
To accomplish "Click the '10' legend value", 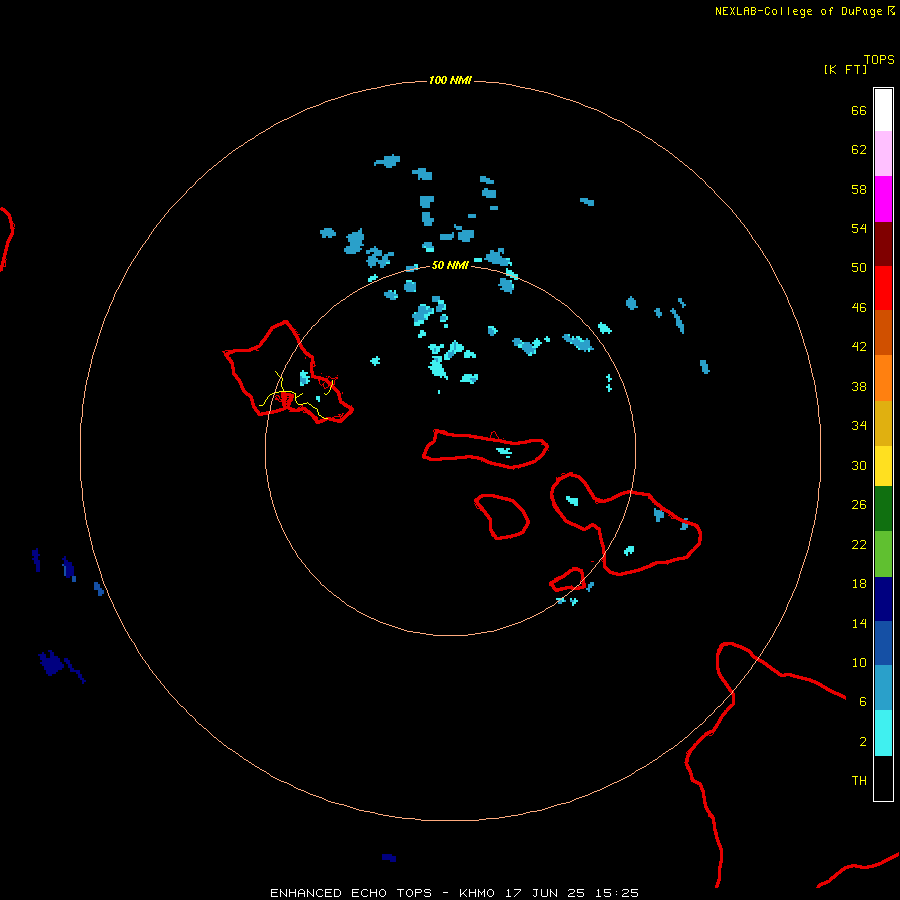I will click(x=859, y=662).
